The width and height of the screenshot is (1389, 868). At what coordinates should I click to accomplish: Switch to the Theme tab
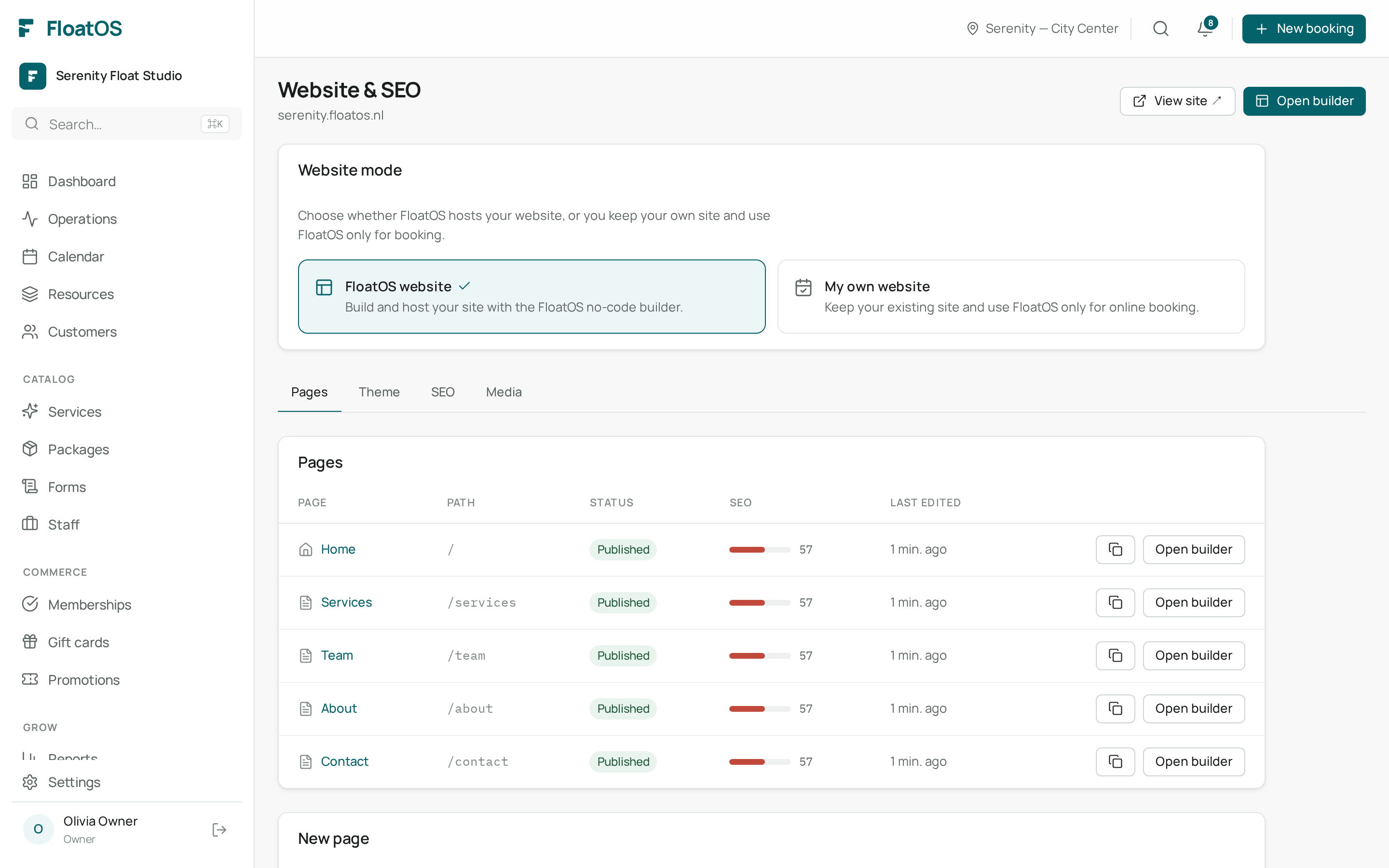[x=379, y=392]
